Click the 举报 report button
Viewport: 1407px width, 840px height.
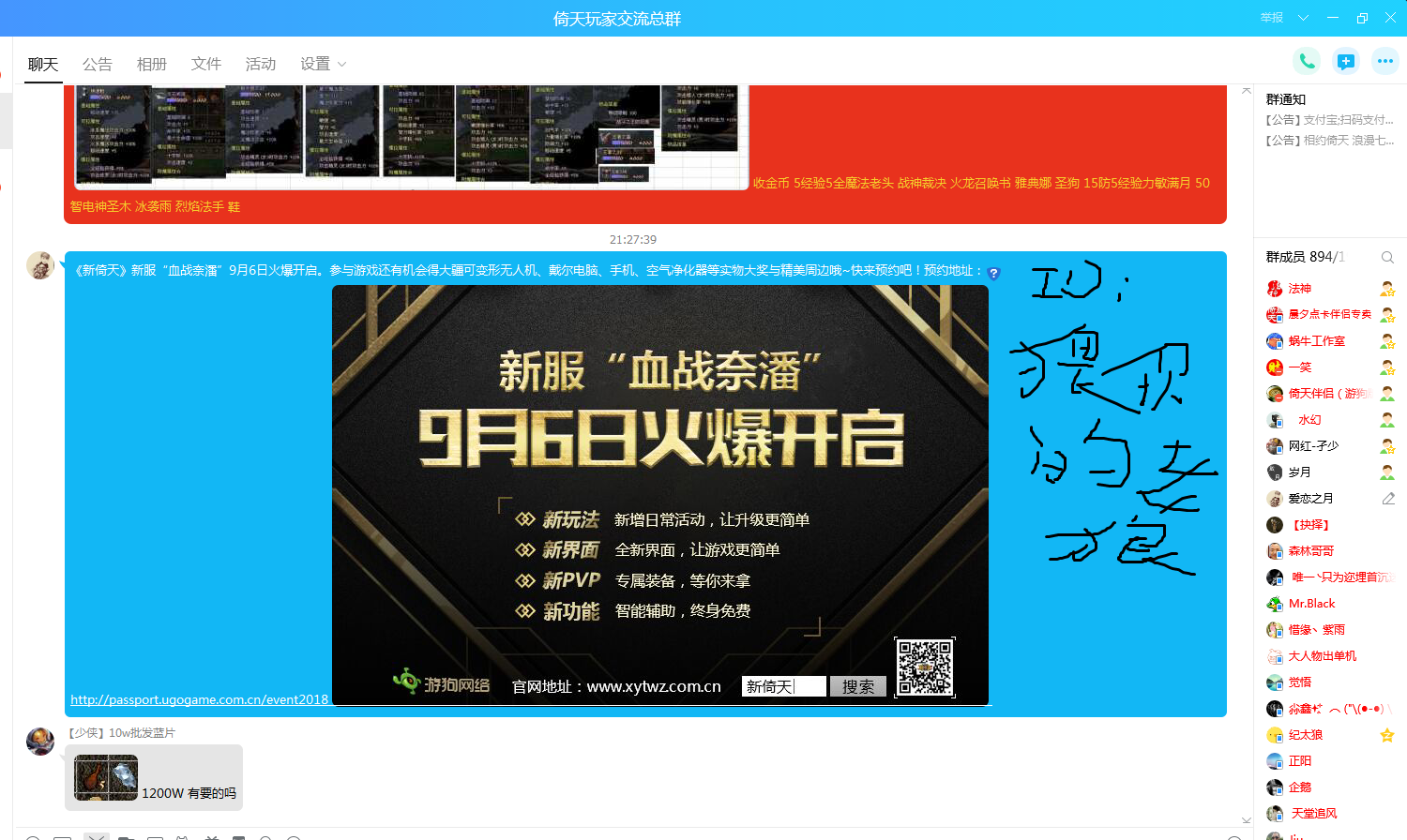pyautogui.click(x=1272, y=18)
